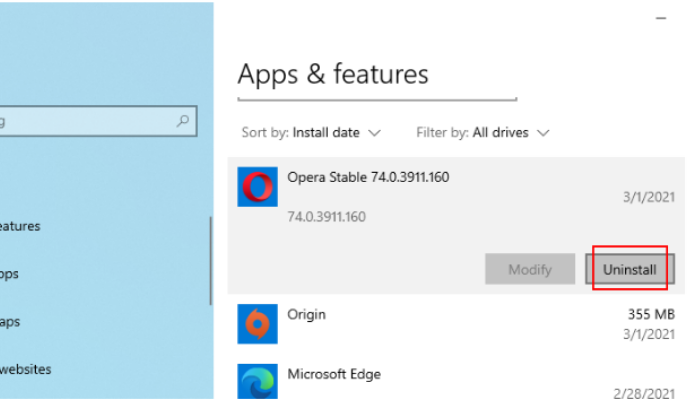The image size is (700, 400).
Task: Open the Filter by All drives dropdown
Action: (483, 133)
